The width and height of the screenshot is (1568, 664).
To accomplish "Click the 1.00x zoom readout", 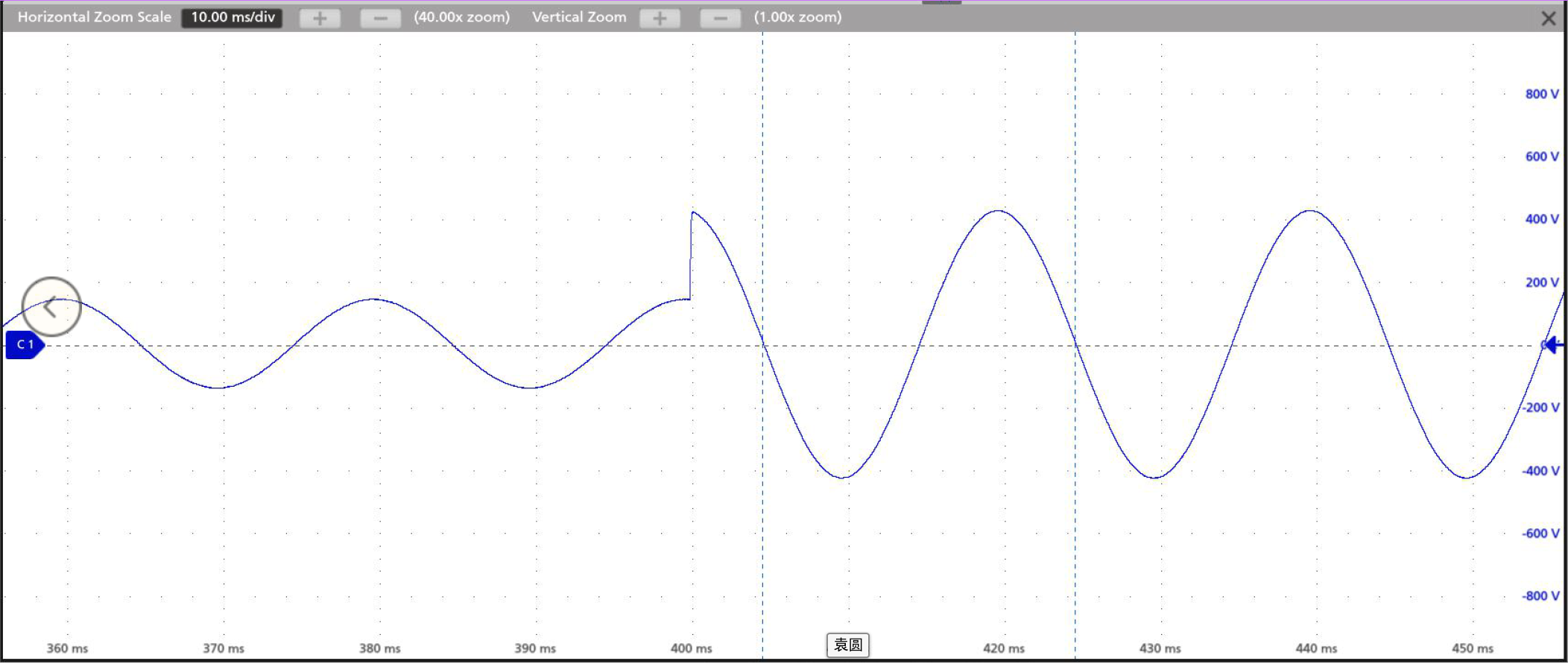I will pos(797,17).
